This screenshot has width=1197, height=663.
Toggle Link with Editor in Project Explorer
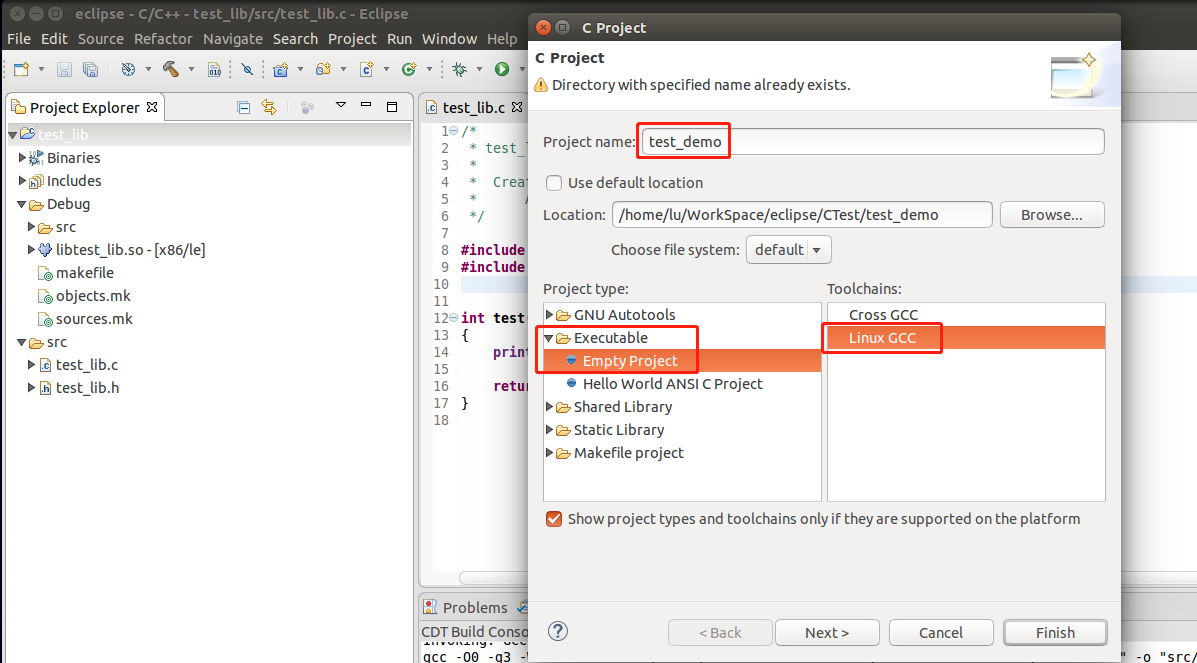tap(268, 107)
